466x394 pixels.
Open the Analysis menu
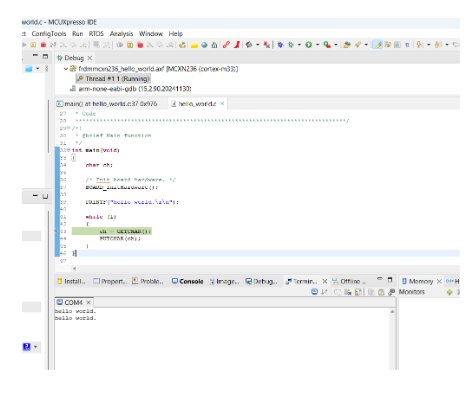121,34
